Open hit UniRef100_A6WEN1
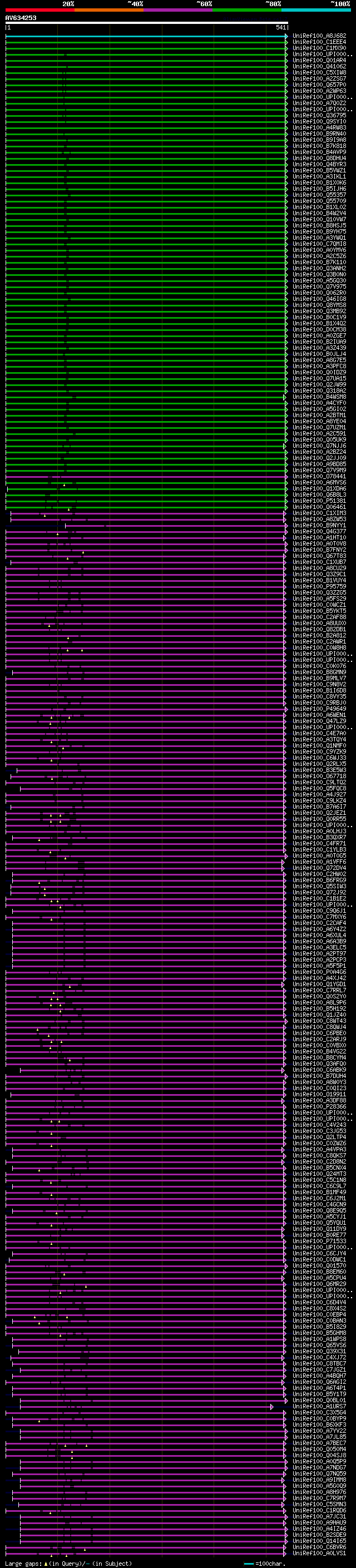This screenshot has height=1568, width=356. pyautogui.click(x=319, y=715)
